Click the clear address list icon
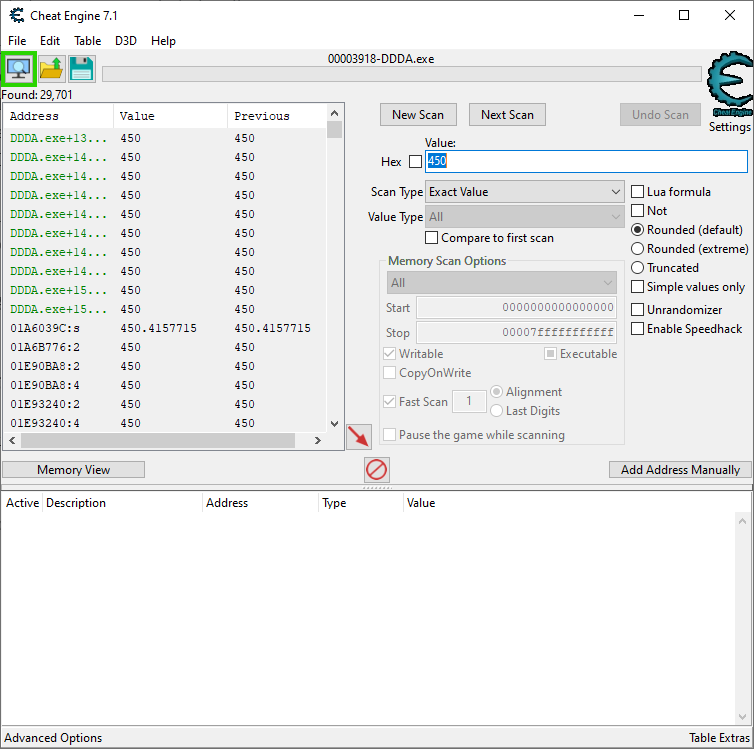Viewport: 754px width, 749px height. pos(377,469)
